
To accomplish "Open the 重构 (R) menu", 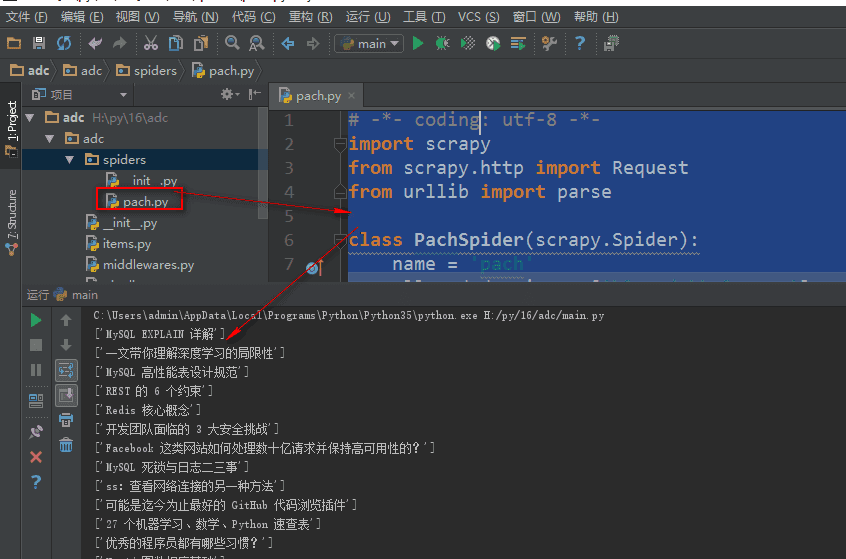I will (311, 17).
